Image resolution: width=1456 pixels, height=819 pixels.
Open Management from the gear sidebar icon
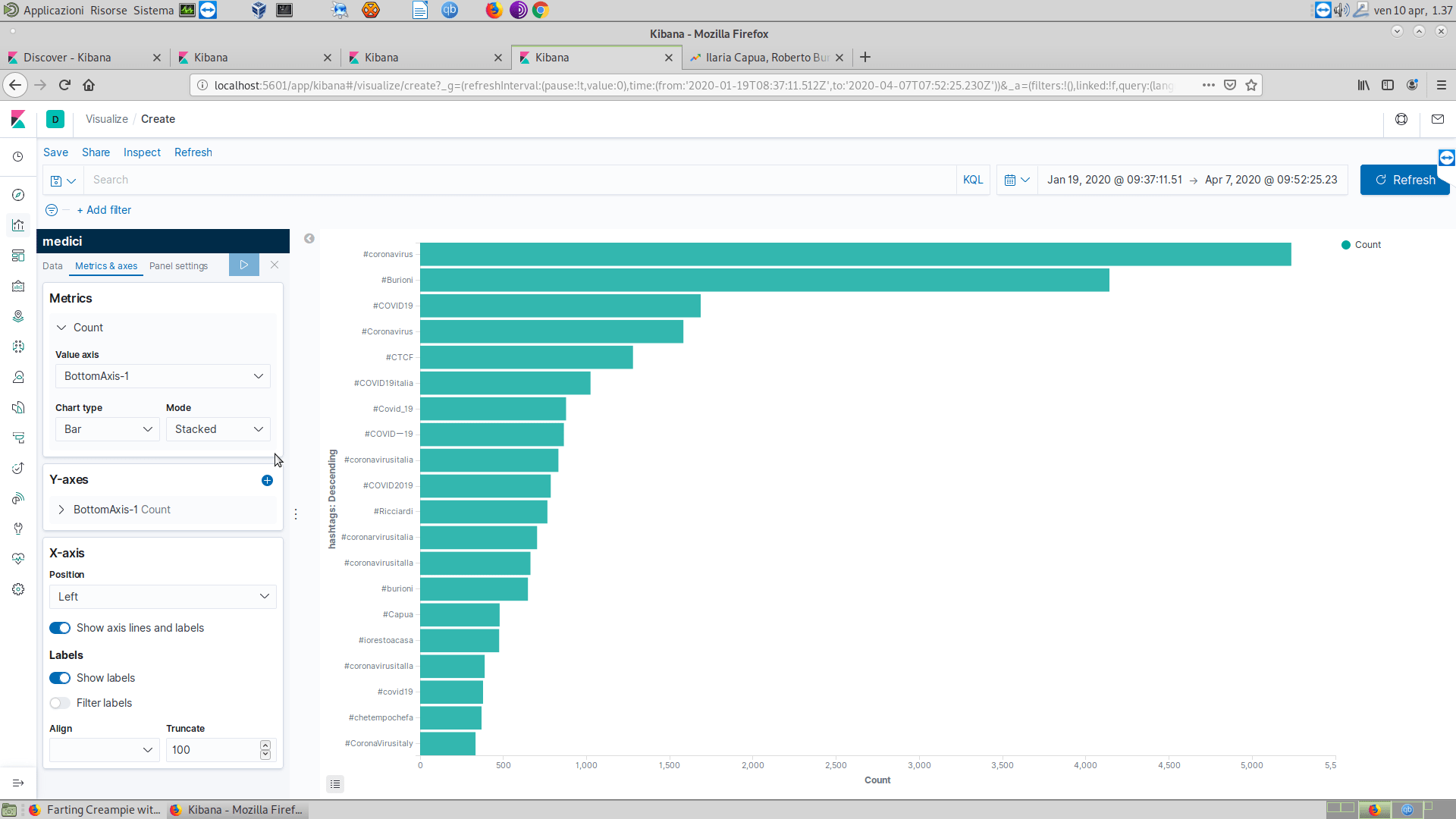(18, 589)
